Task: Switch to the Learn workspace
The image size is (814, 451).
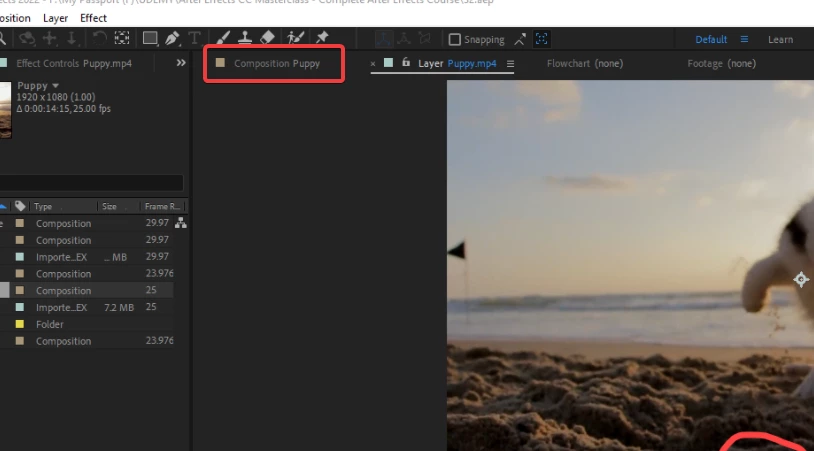Action: (x=780, y=39)
